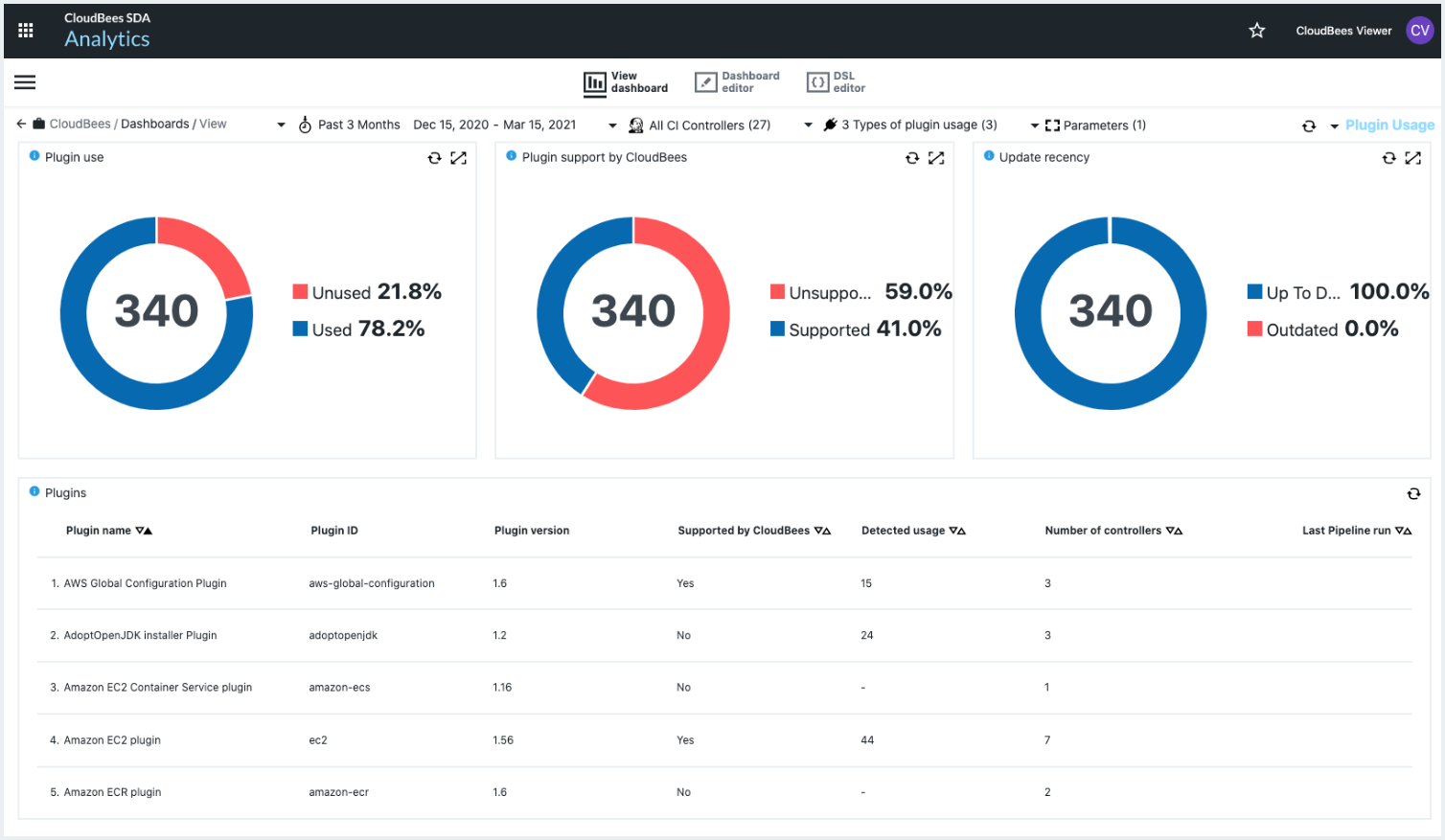
Task: Expand Plugin support by CloudBees widget fullscreen
Action: pos(936,158)
